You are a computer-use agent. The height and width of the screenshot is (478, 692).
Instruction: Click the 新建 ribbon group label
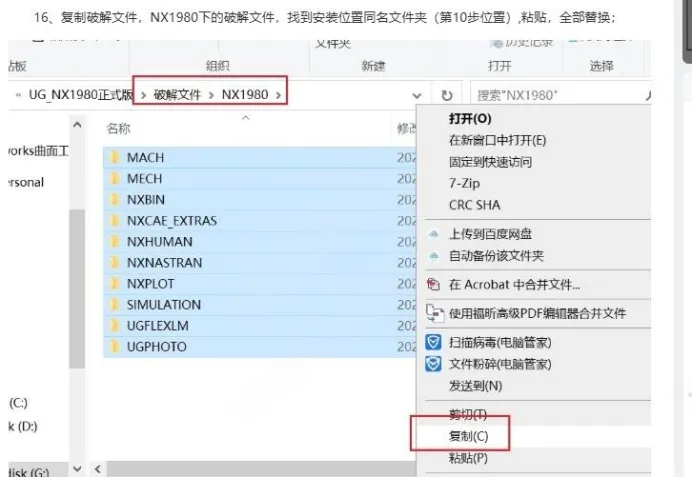373,66
